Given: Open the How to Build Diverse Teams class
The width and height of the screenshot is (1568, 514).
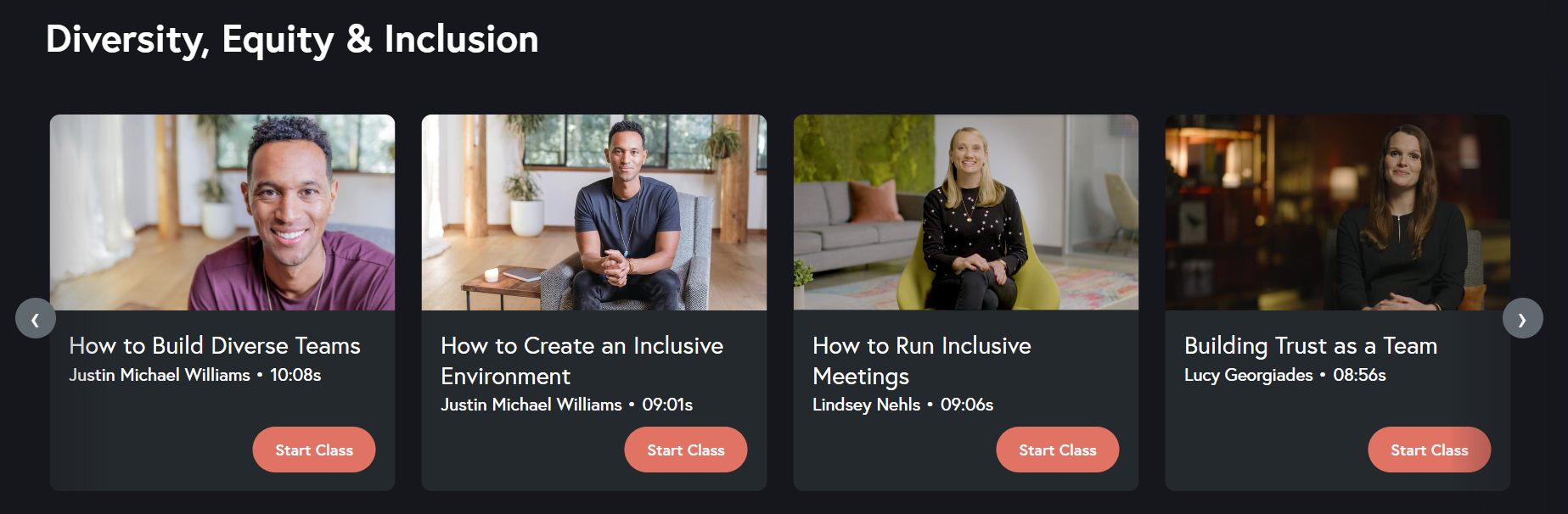Looking at the screenshot, I should tap(214, 346).
